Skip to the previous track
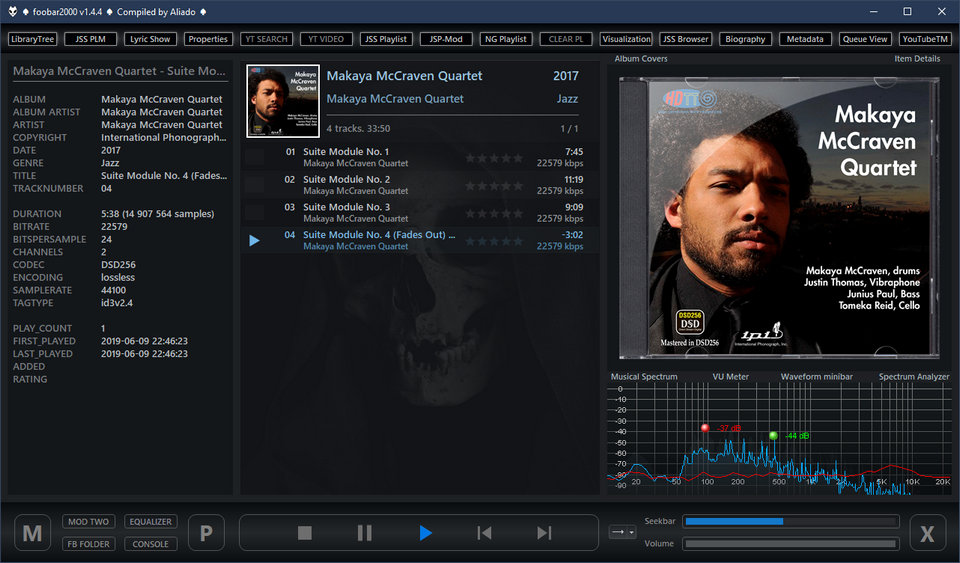 click(x=484, y=533)
